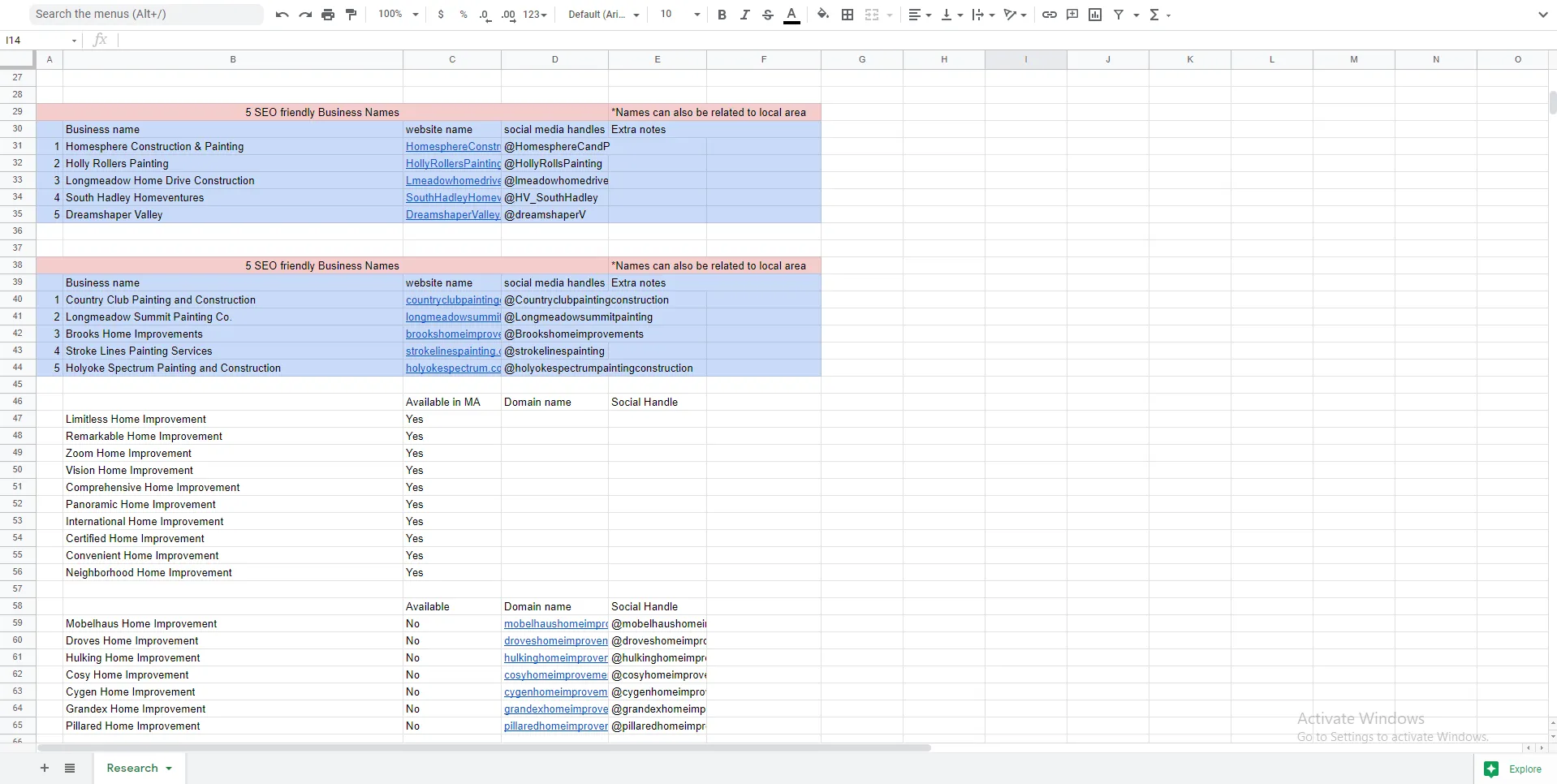Print the spreadsheet
This screenshot has width=1557, height=784.
tap(328, 15)
